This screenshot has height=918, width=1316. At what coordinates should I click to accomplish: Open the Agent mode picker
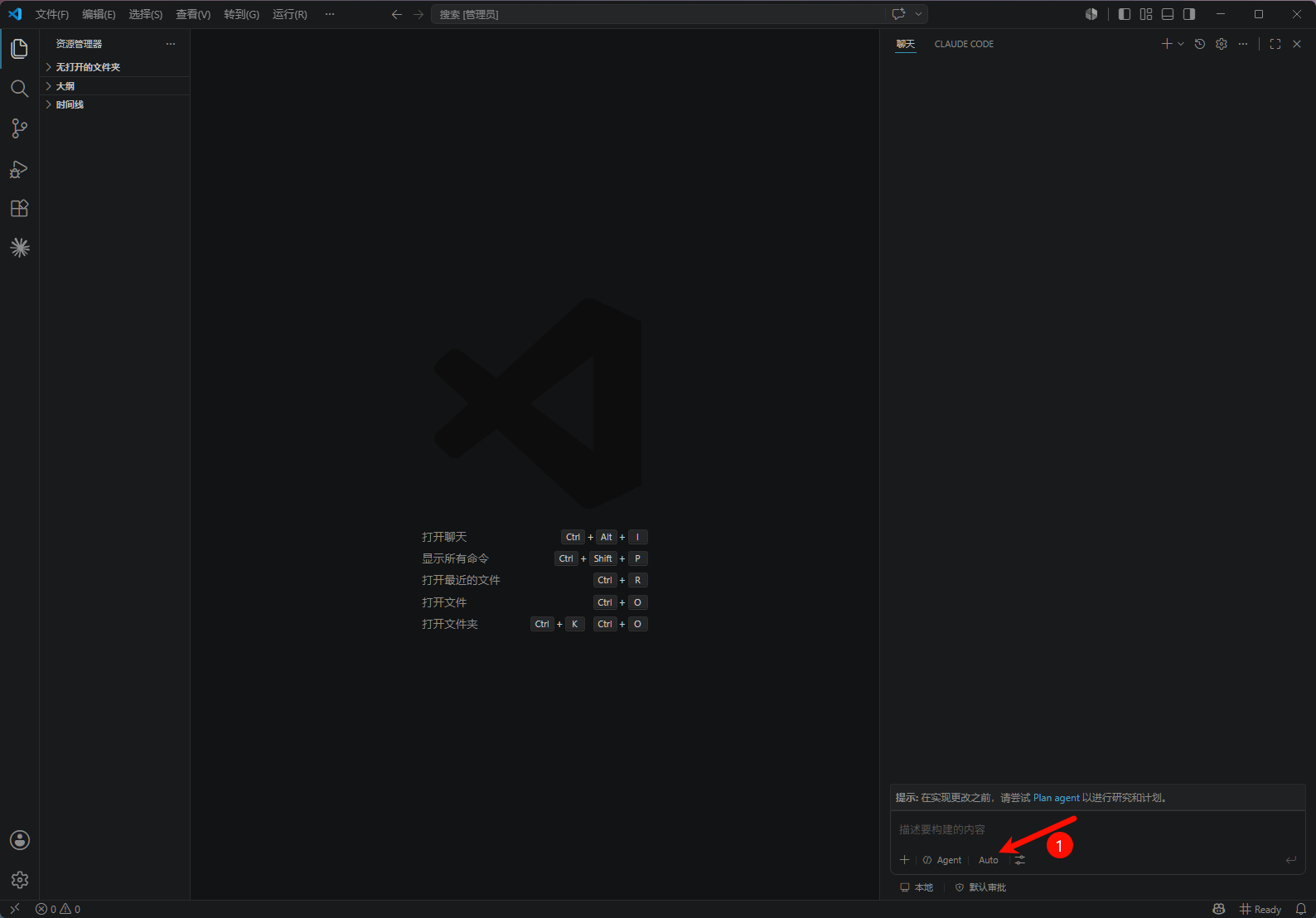[x=942, y=860]
